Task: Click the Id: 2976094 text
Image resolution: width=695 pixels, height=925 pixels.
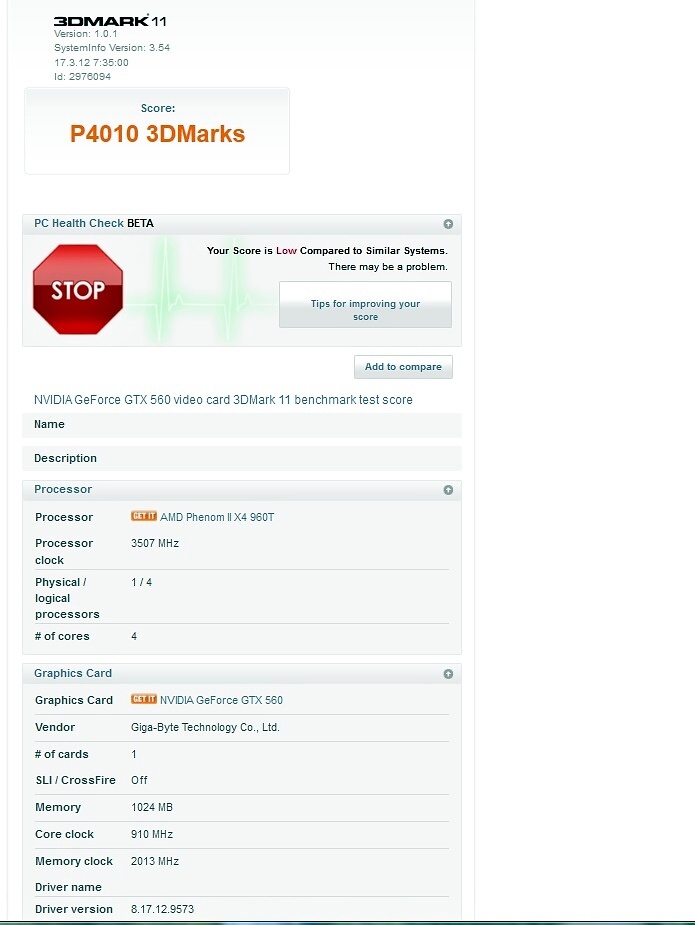Action: point(83,77)
